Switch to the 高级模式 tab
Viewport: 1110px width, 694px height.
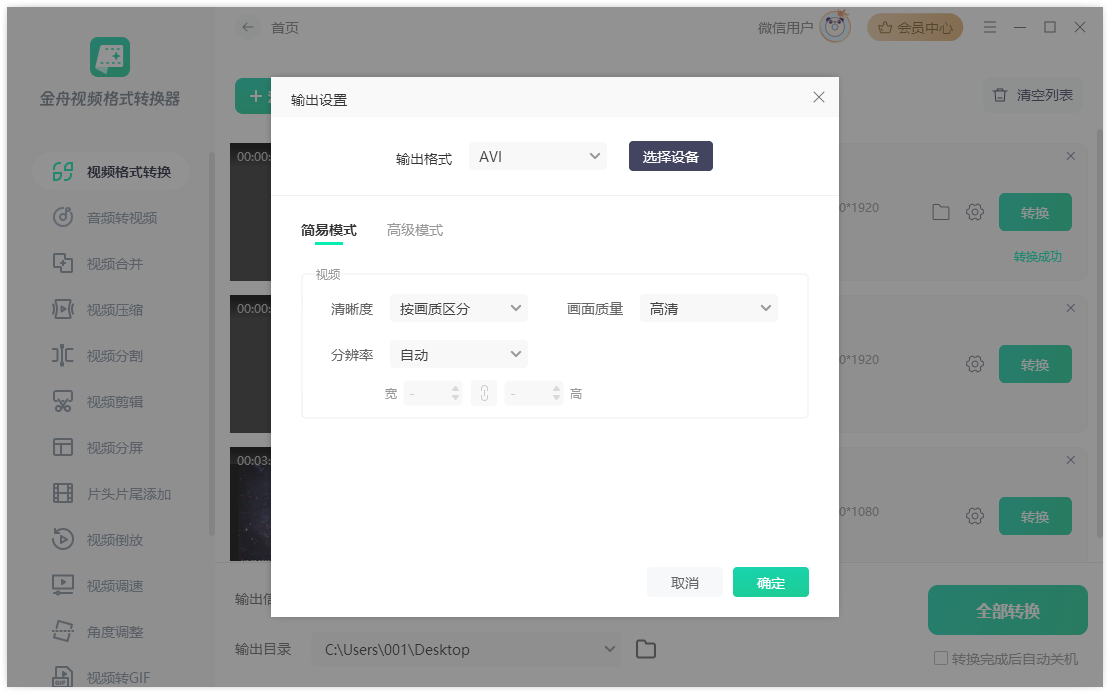[x=414, y=229]
